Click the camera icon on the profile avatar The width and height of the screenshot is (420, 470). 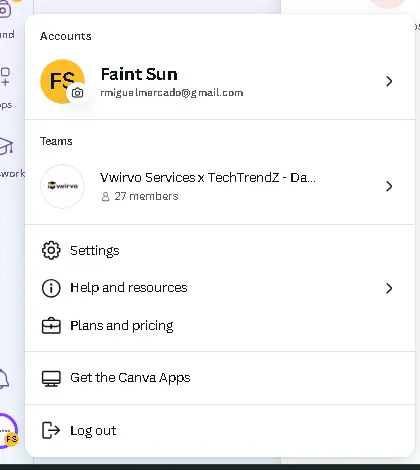click(x=77, y=93)
